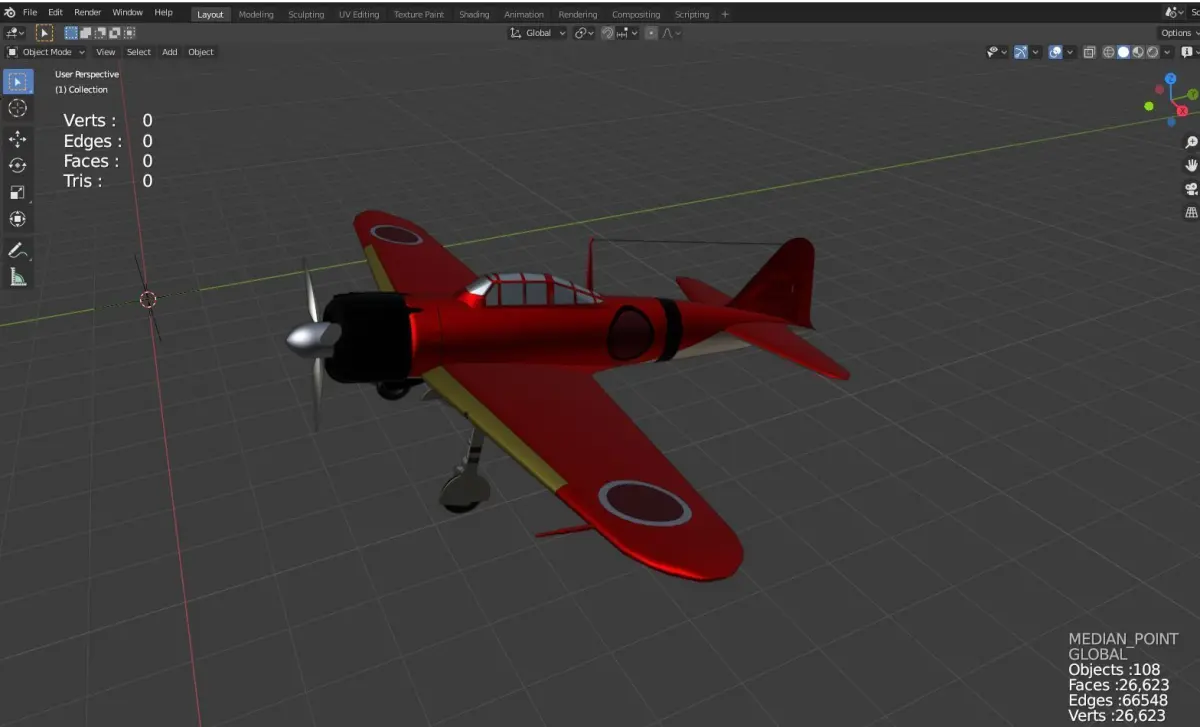1200x727 pixels.
Task: Click the Tweak select arrow icon
Action: point(44,33)
